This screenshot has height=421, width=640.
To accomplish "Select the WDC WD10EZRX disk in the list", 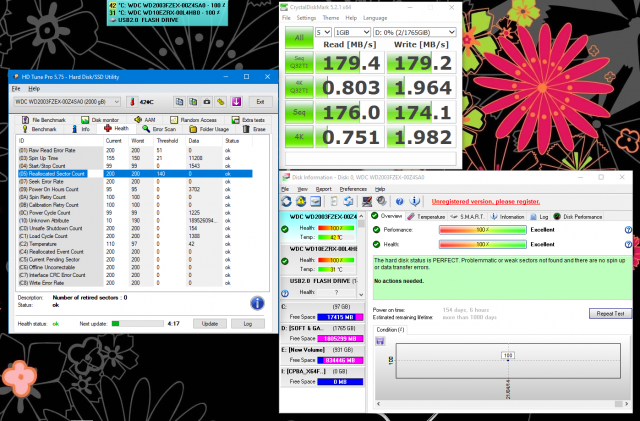I will [x=318, y=248].
